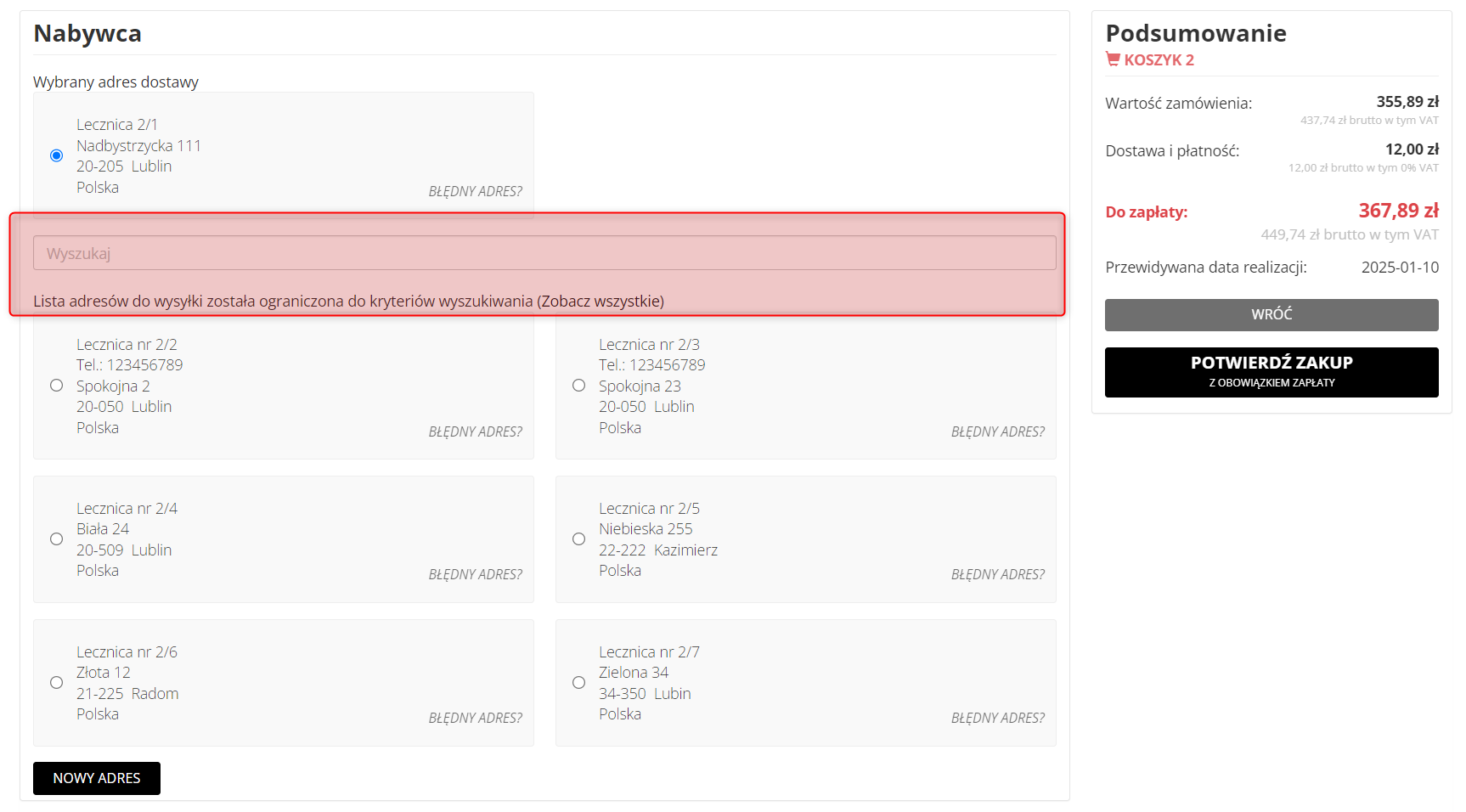The image size is (1466, 812).
Task: Select the Lecznica 2/1 Nadbystrzycka address radio
Action: coord(56,155)
